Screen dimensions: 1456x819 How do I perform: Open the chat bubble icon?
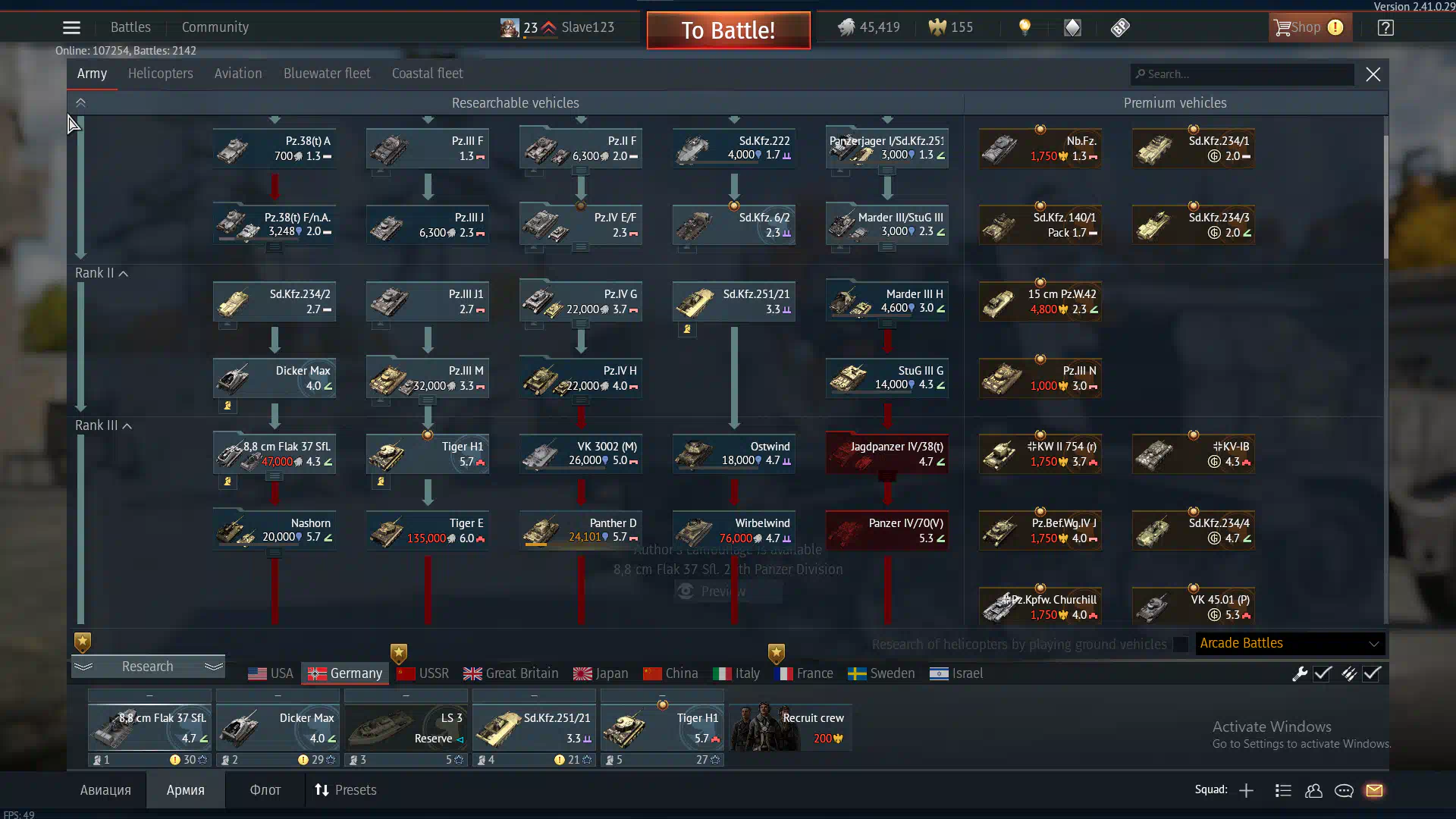click(x=1344, y=791)
